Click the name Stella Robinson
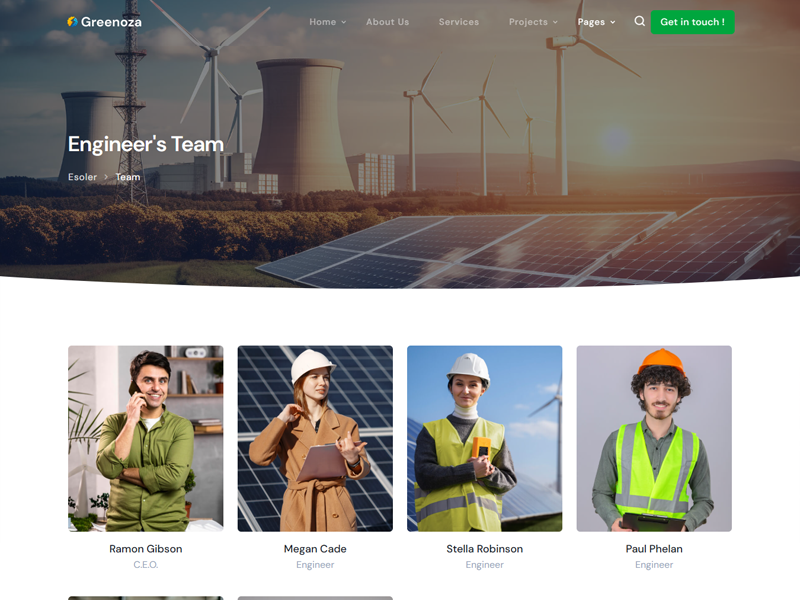Screen dimensions: 800x600 tap(485, 549)
